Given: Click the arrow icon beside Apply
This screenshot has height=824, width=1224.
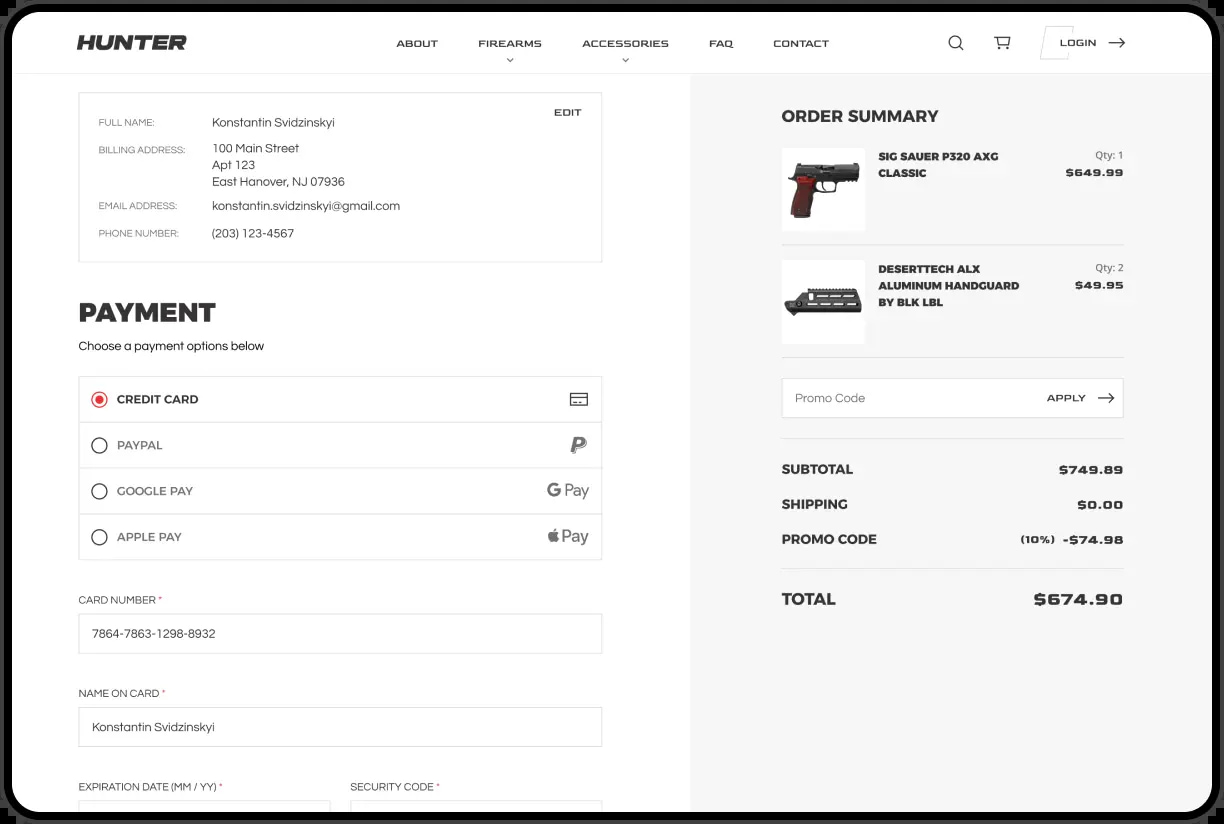Looking at the screenshot, I should click(1106, 398).
